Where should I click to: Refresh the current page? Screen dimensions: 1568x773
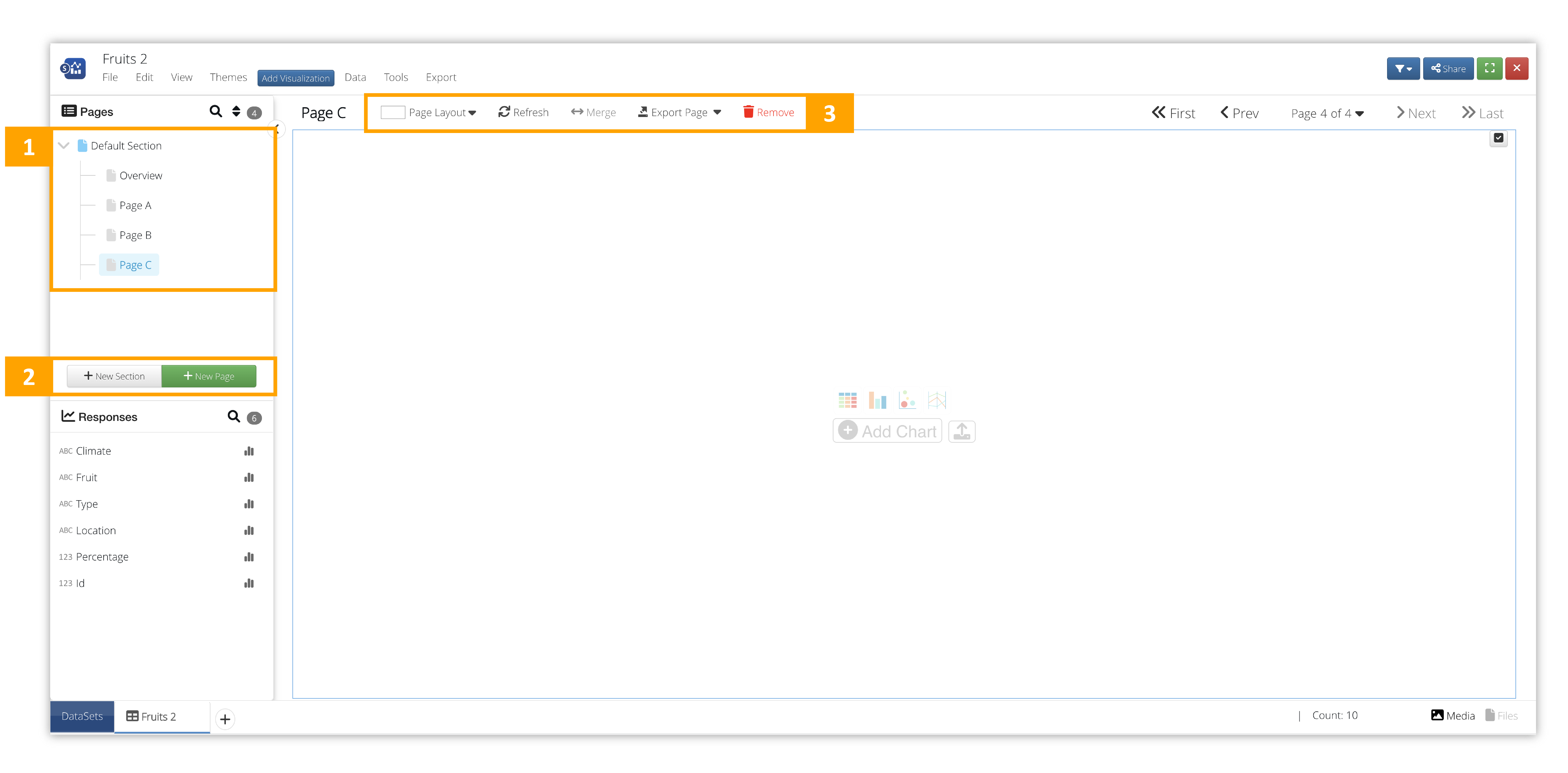[x=523, y=113]
